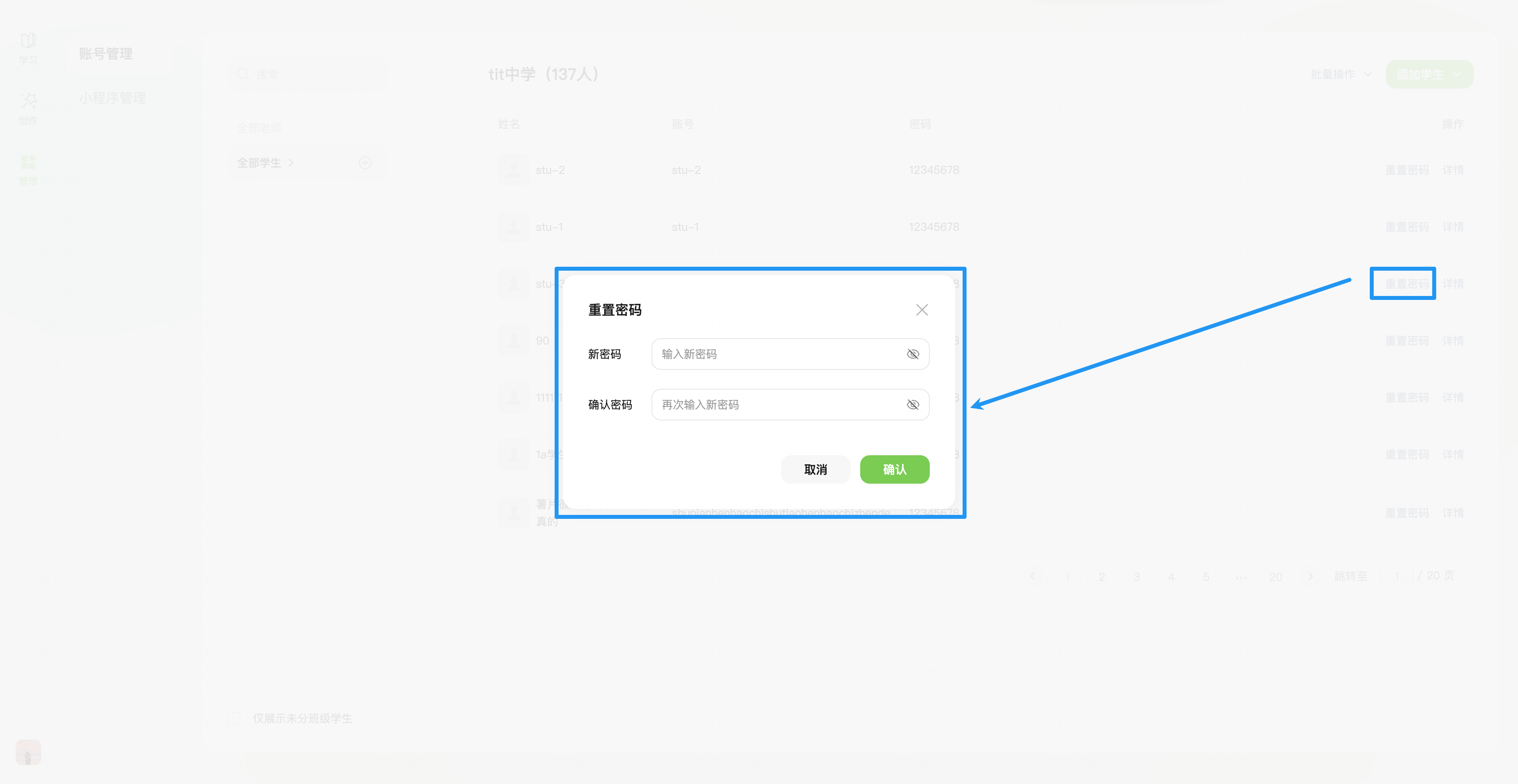The height and width of the screenshot is (784, 1518).
Task: Open the 学习 book icon in sidebar
Action: tap(28, 41)
